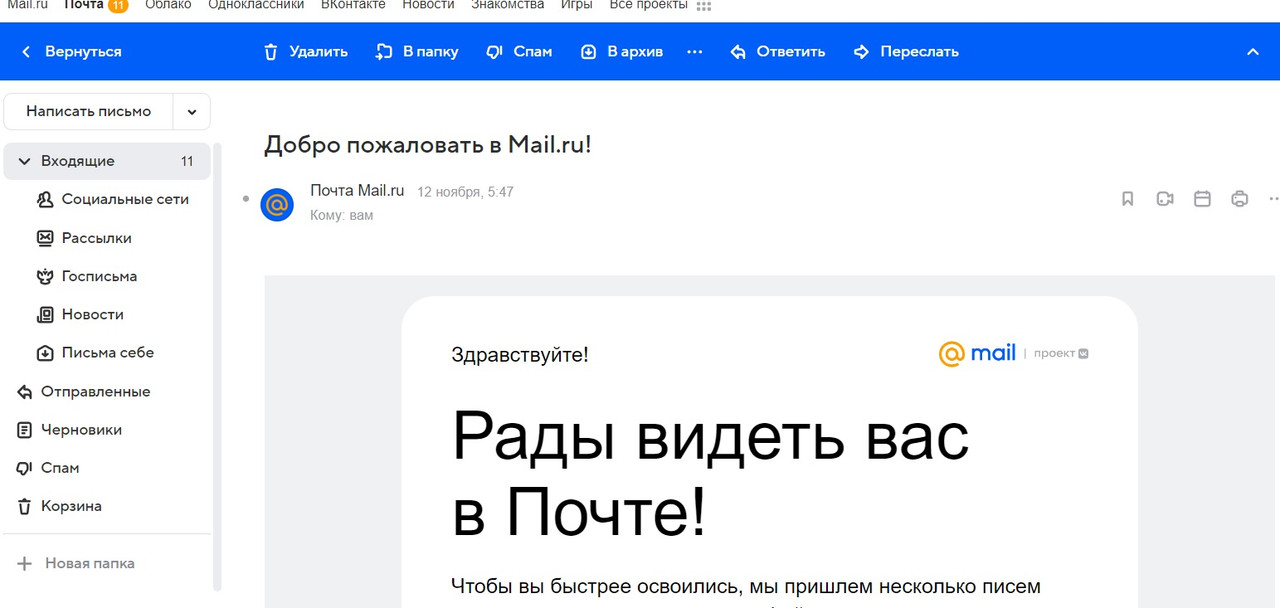
Task: Click the Вернуться back chevron
Action: (x=26, y=52)
